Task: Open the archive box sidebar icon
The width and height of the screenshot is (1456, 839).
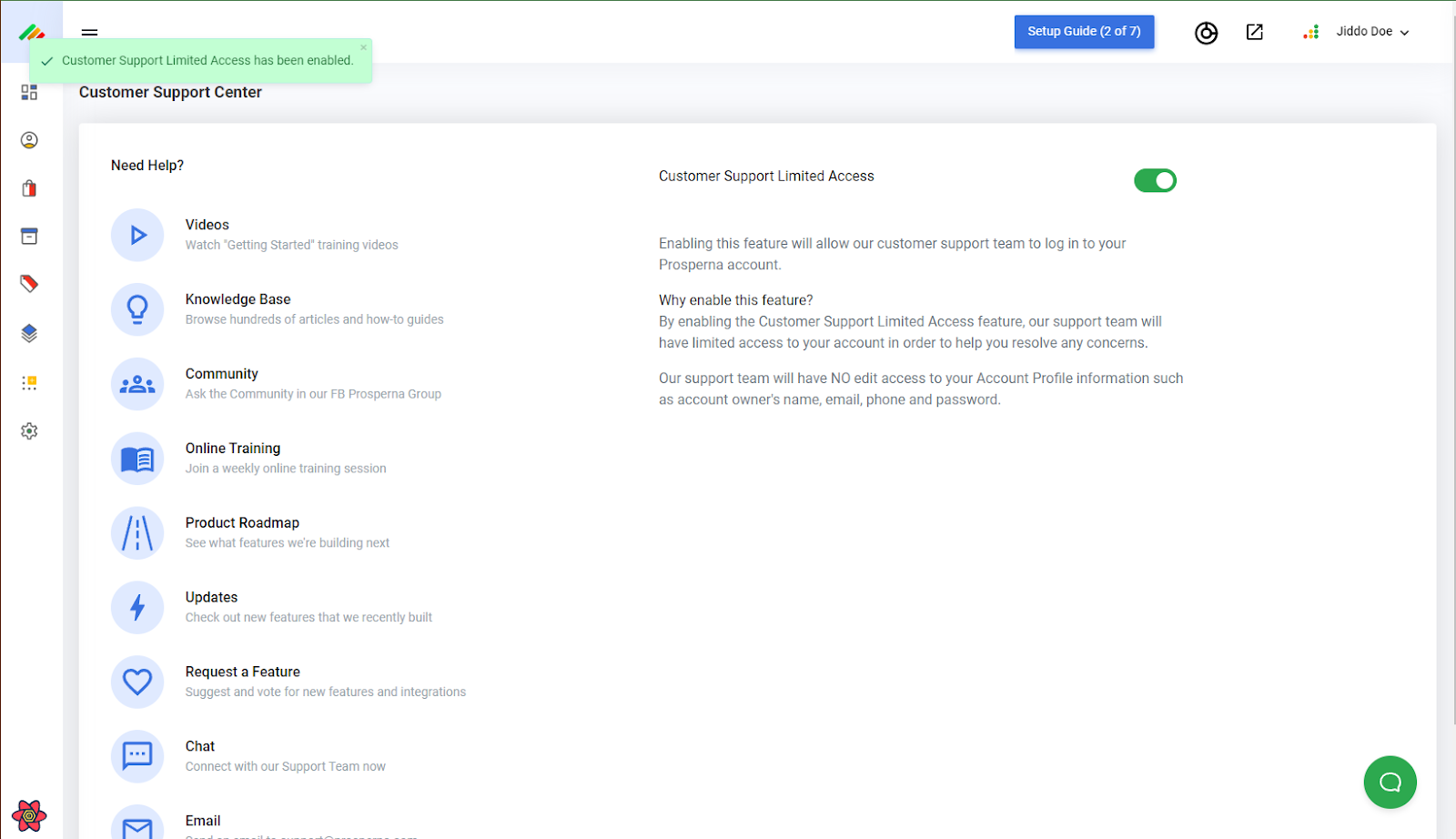Action: point(29,237)
